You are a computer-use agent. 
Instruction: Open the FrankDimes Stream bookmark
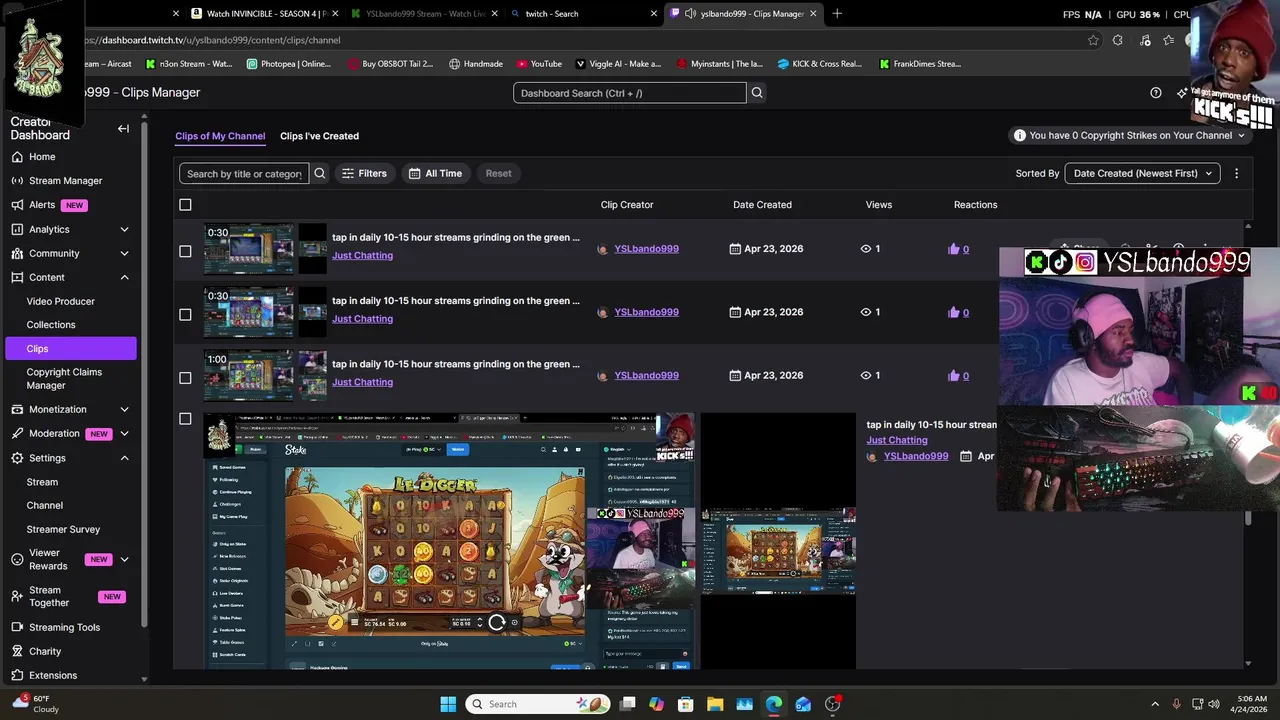[x=920, y=64]
